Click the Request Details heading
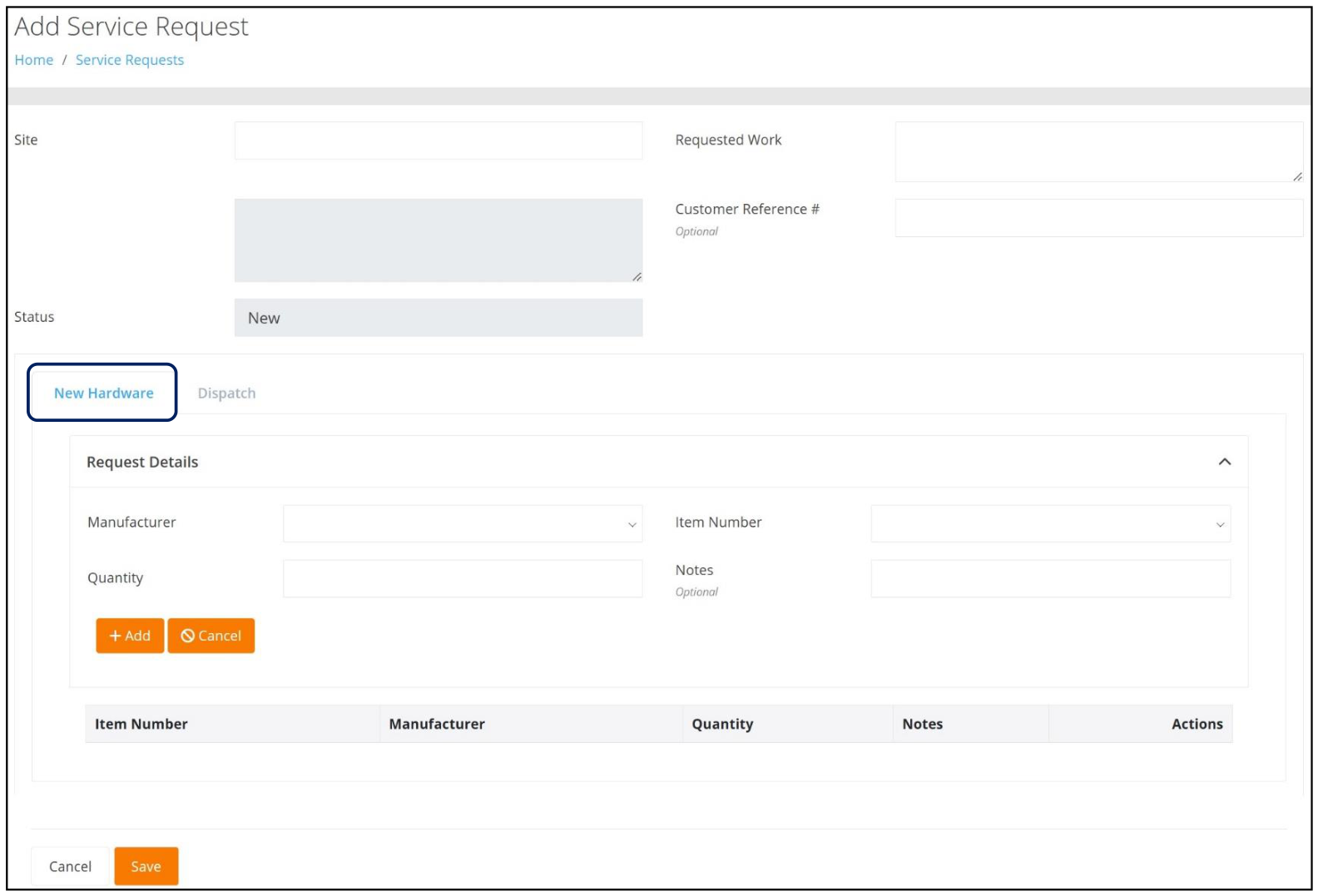Screen dimensions: 1318x896 (x=142, y=462)
